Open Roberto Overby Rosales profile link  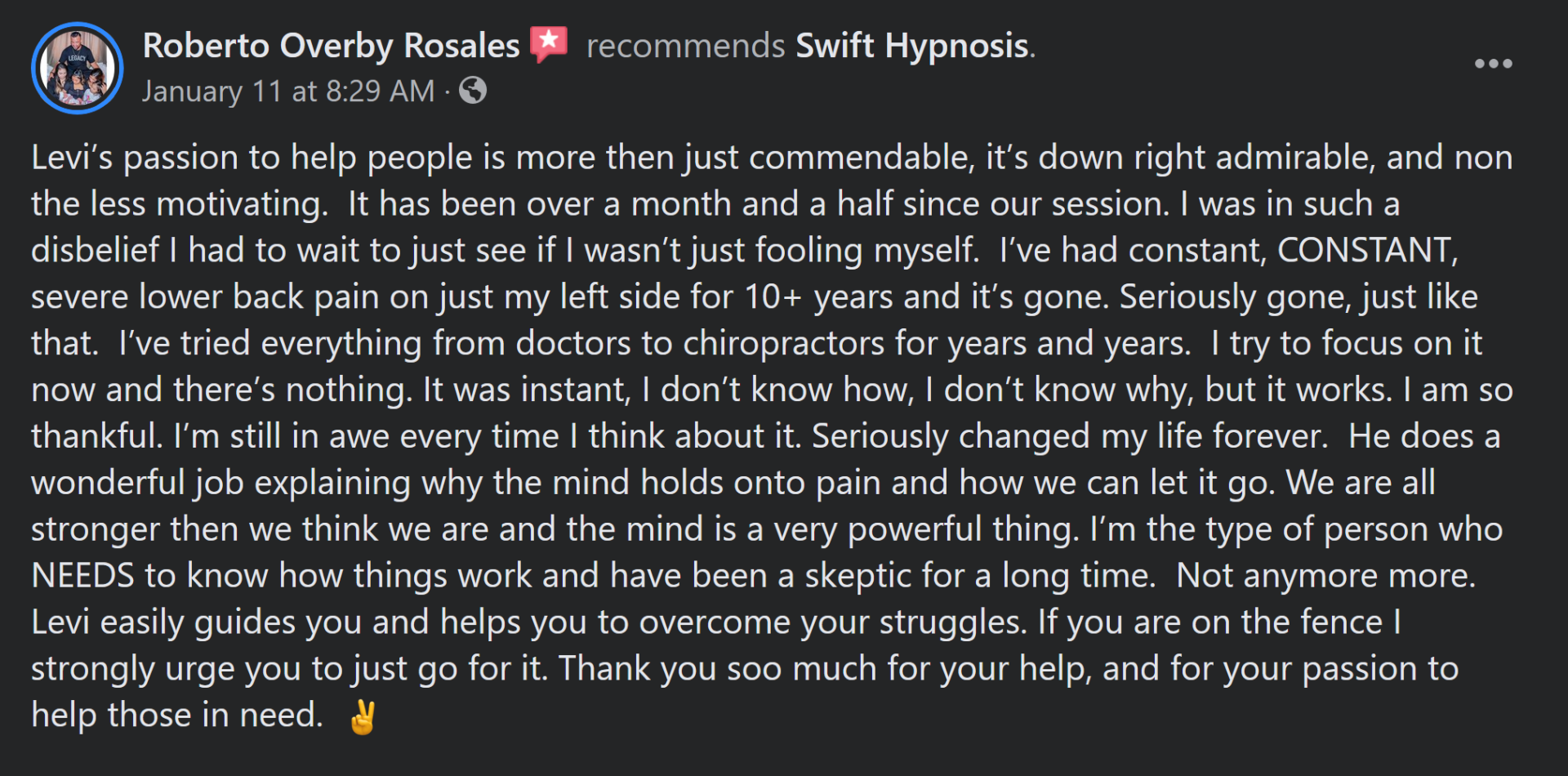pos(331,46)
